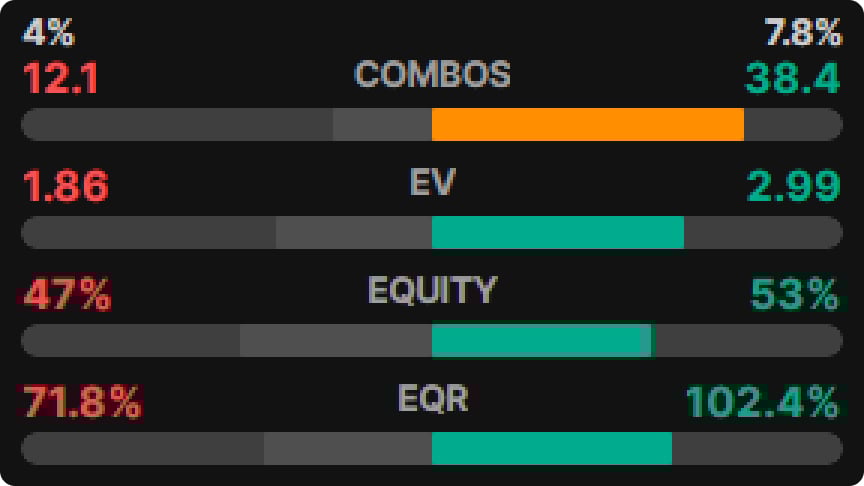Select the 71.8% EQR value

82,402
